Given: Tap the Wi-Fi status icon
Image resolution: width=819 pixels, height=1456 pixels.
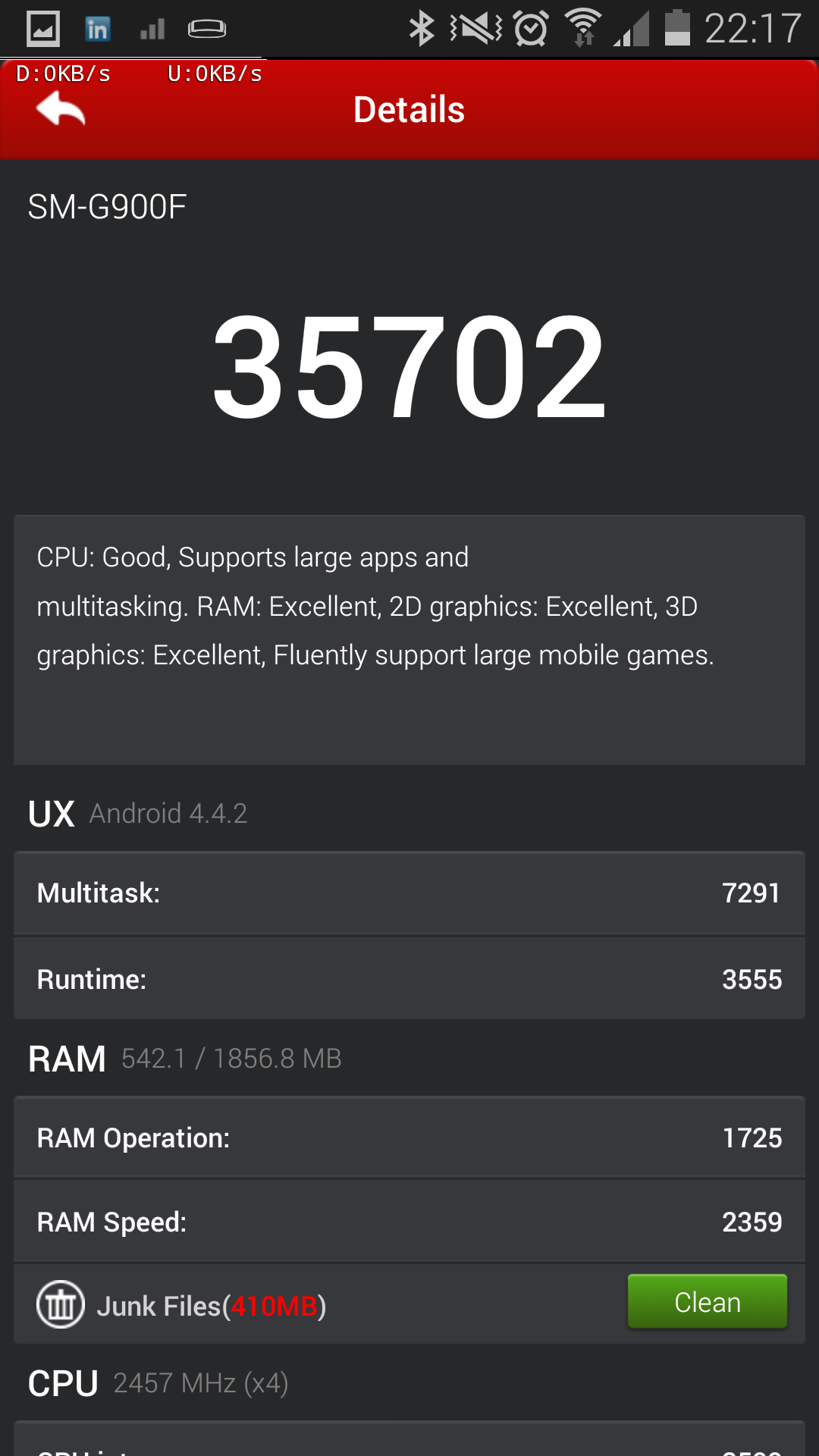Looking at the screenshot, I should tap(583, 29).
